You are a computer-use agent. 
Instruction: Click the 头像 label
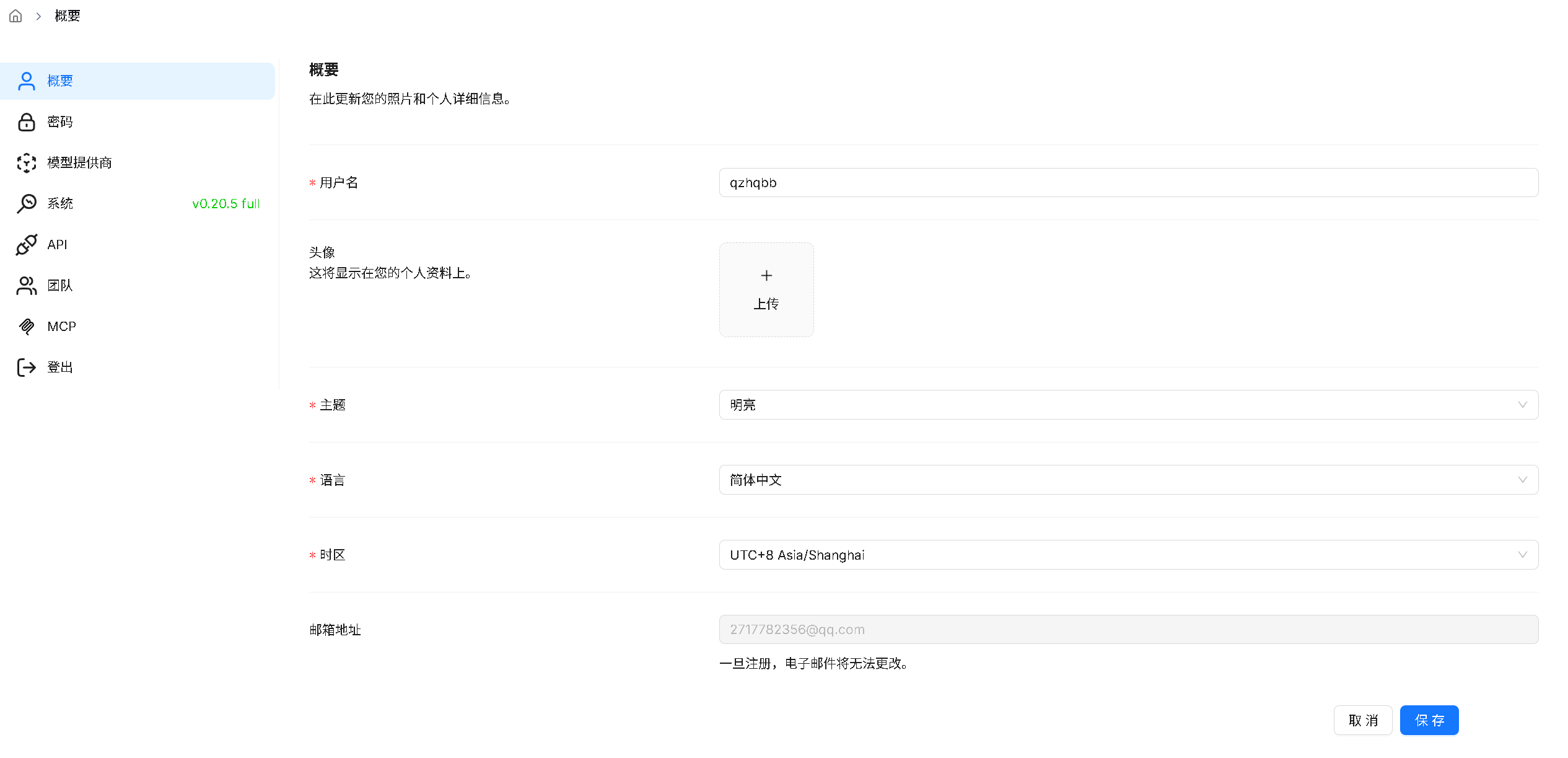(x=322, y=252)
